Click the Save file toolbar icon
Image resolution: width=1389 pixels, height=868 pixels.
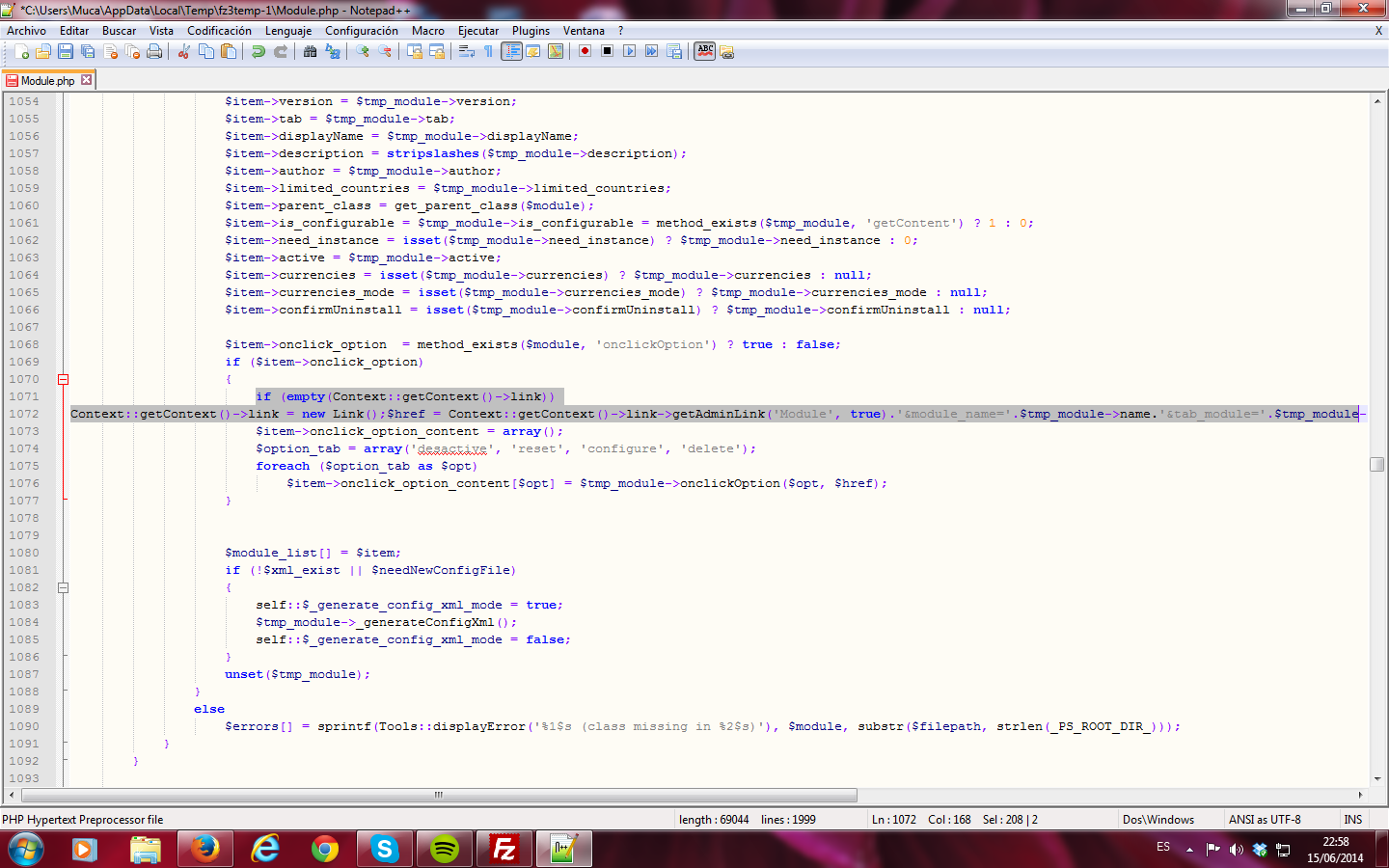coord(66,51)
